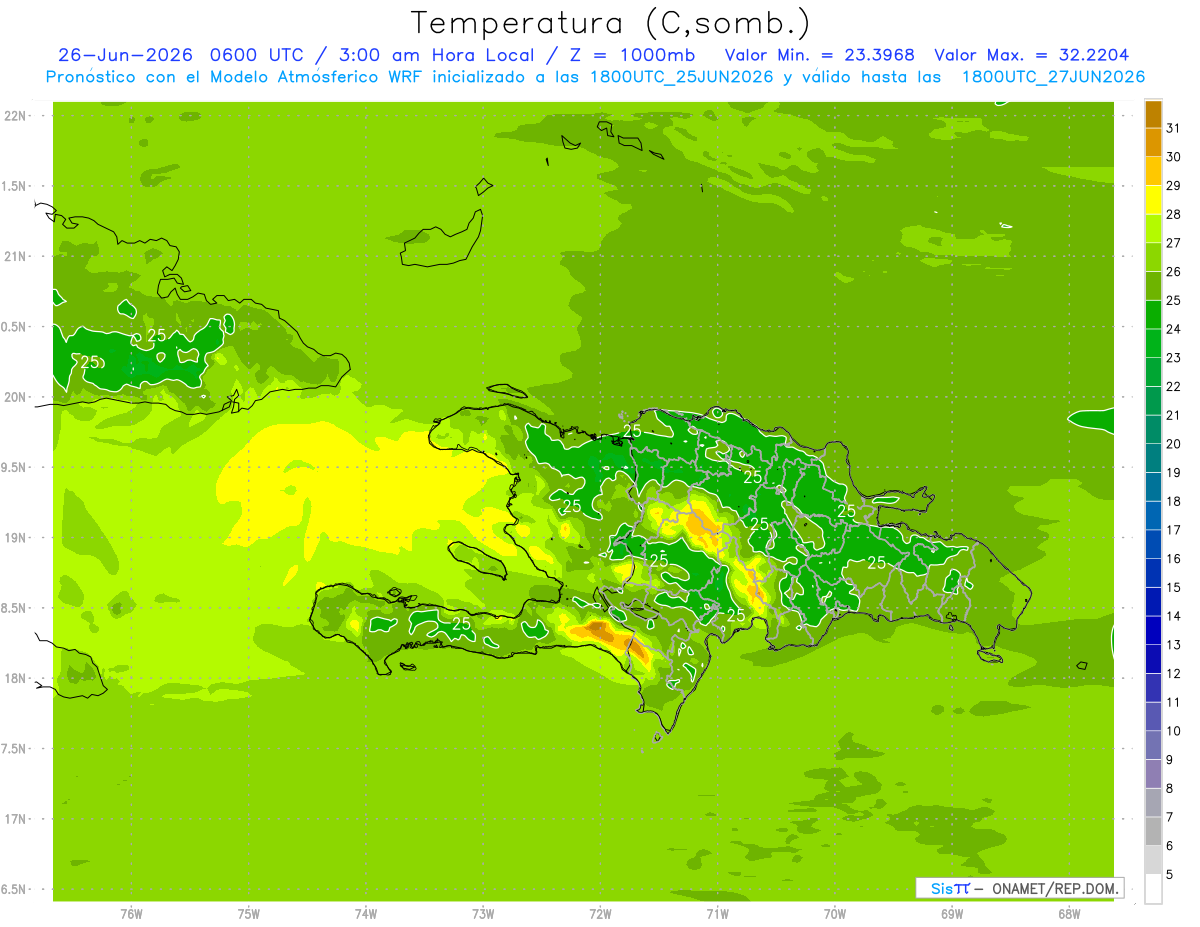The height and width of the screenshot is (927, 1200).
Task: Click the "71W" longitude label
Action: click(717, 913)
